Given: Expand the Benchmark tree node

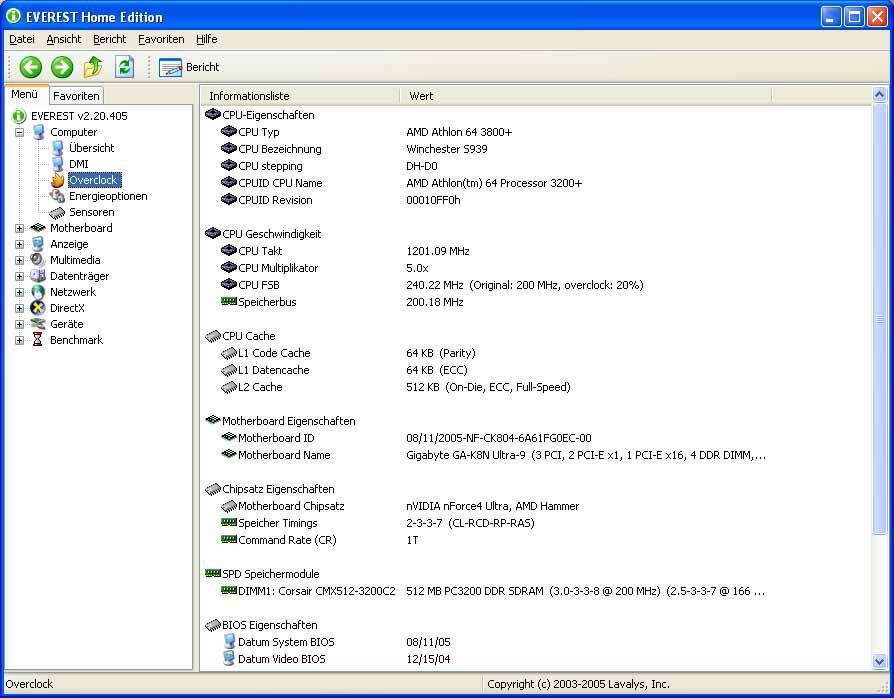Looking at the screenshot, I should pyautogui.click(x=19, y=340).
